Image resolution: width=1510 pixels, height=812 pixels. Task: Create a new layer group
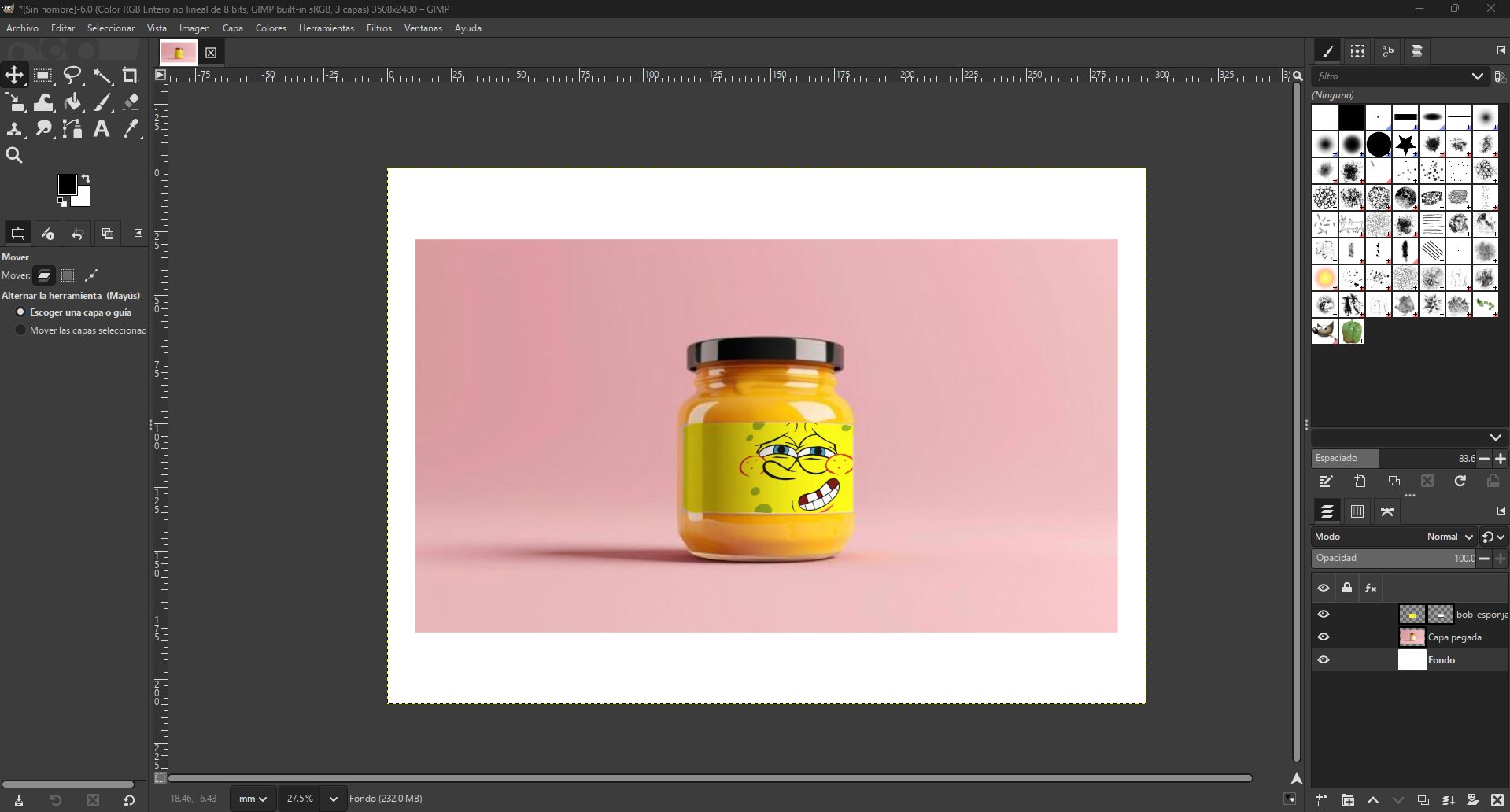coord(1347,800)
